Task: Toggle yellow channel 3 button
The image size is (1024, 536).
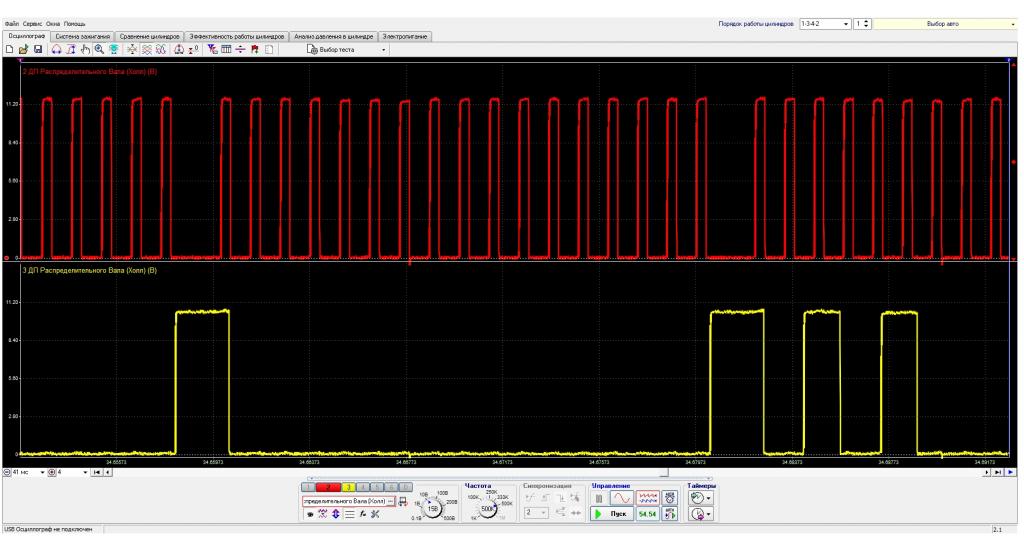Action: coord(348,487)
